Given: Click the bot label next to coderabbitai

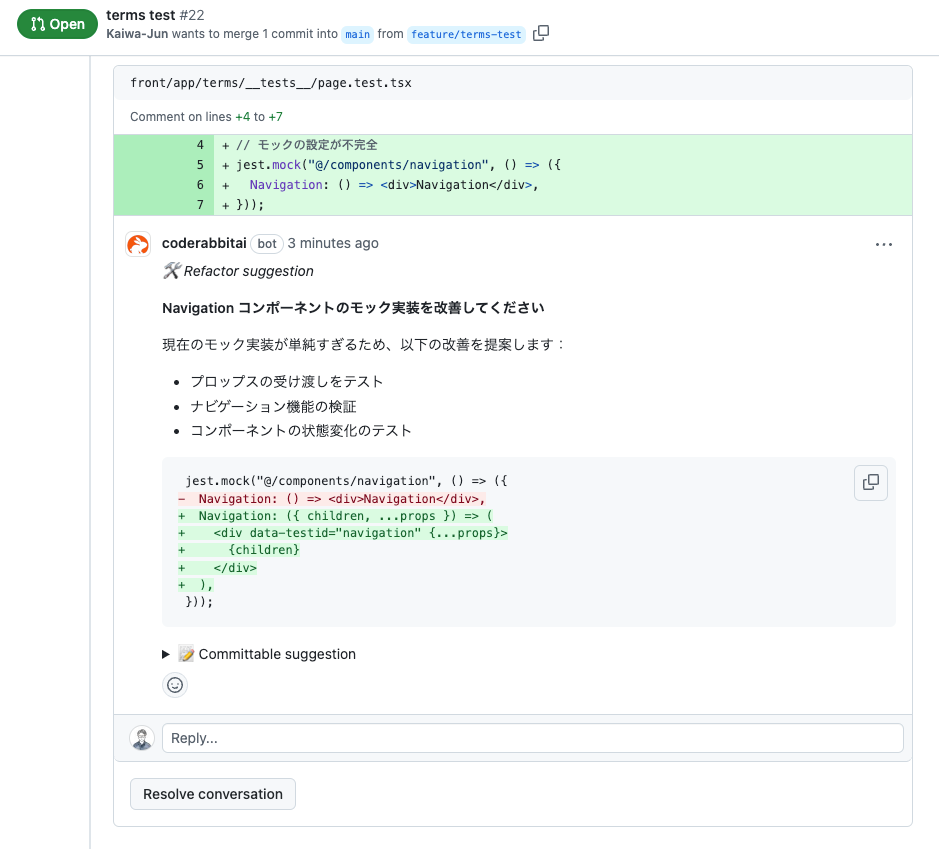Looking at the screenshot, I should [x=266, y=243].
